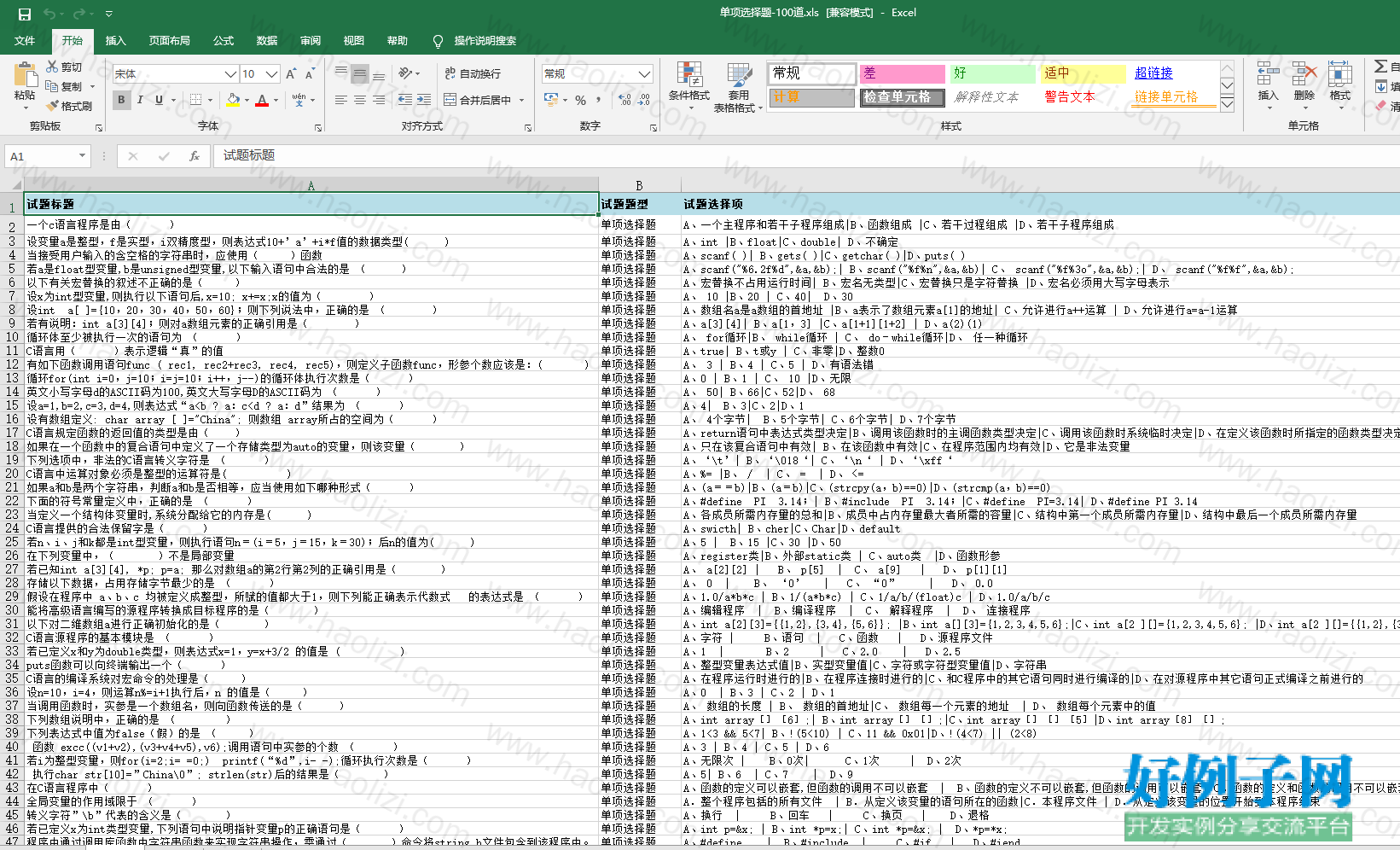Toggle middle vertical alignment
Screen dimensions: 1400x850
point(360,73)
